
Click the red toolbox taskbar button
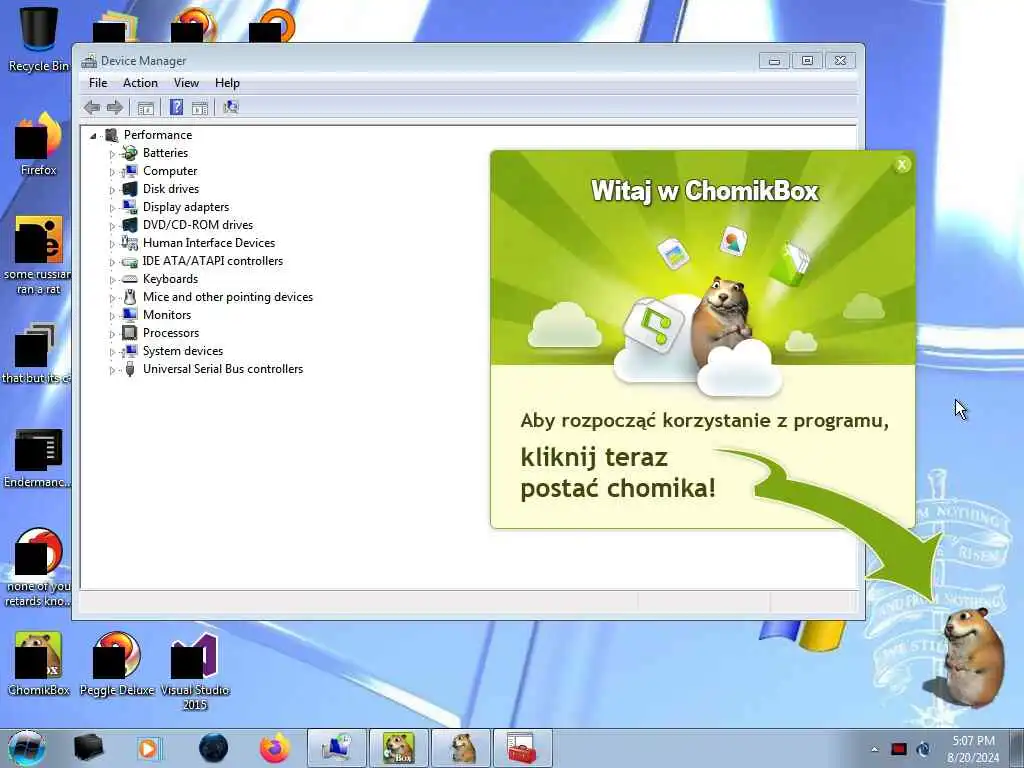tap(522, 748)
